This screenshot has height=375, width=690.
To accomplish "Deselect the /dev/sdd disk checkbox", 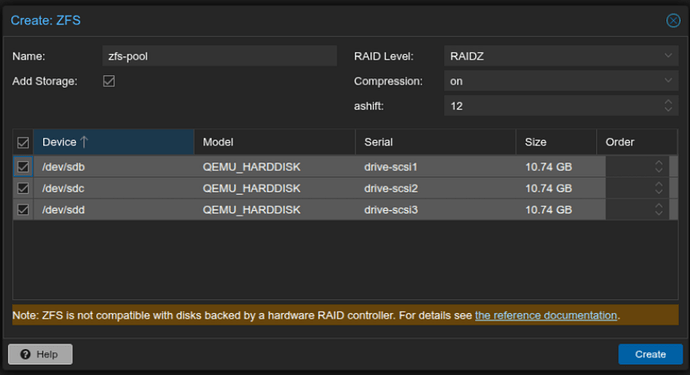I will click(x=23, y=210).
